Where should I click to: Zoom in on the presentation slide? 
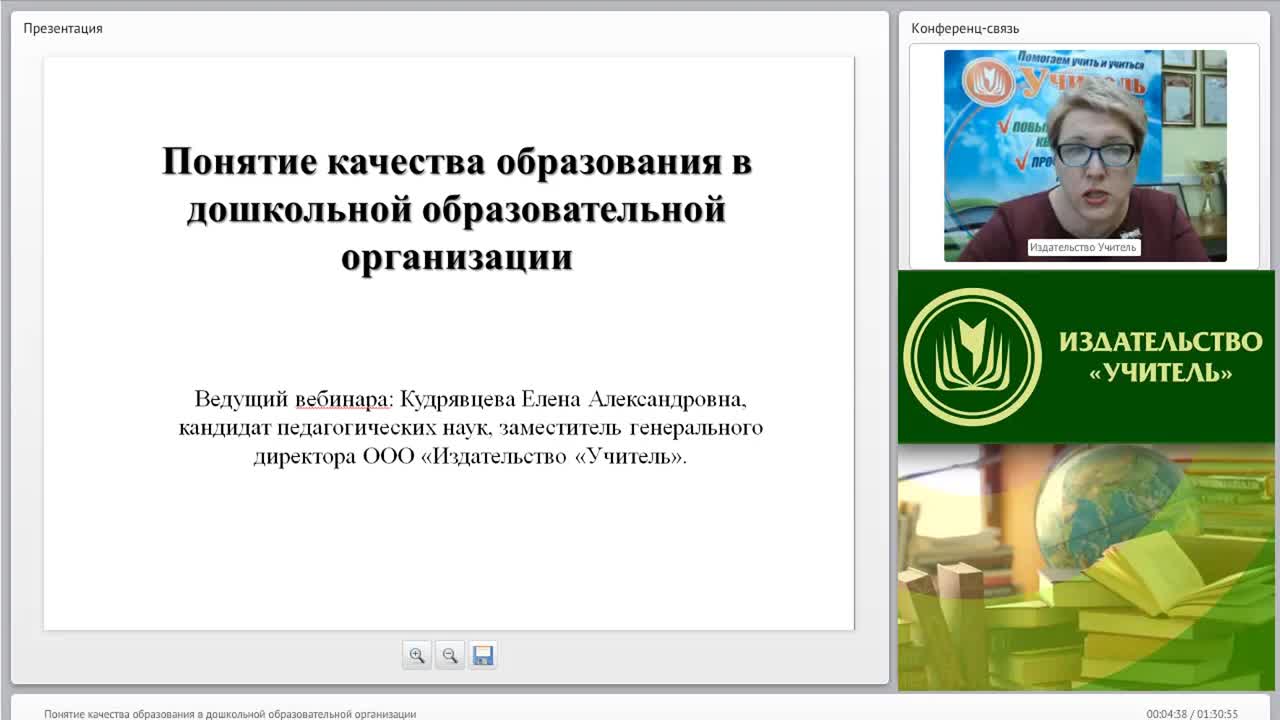tap(417, 655)
